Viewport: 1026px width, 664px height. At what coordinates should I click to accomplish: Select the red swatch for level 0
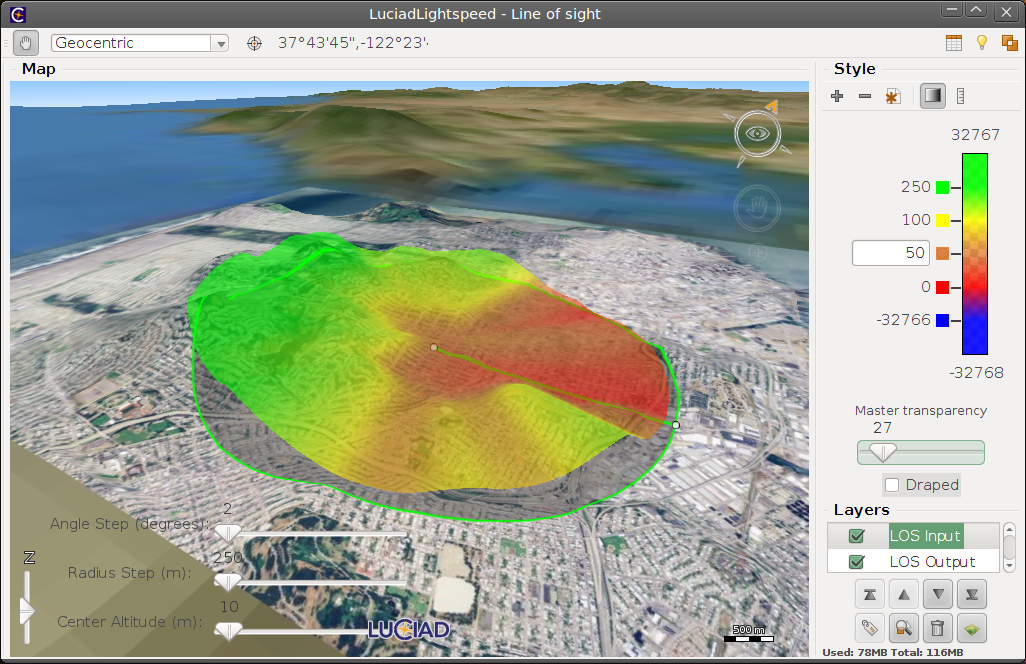pyautogui.click(x=942, y=287)
